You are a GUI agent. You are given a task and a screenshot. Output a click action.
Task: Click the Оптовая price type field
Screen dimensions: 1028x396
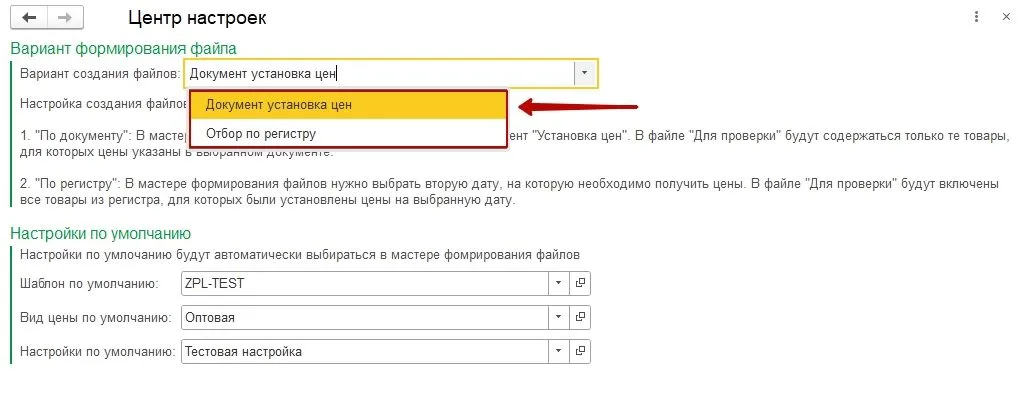pyautogui.click(x=365, y=317)
